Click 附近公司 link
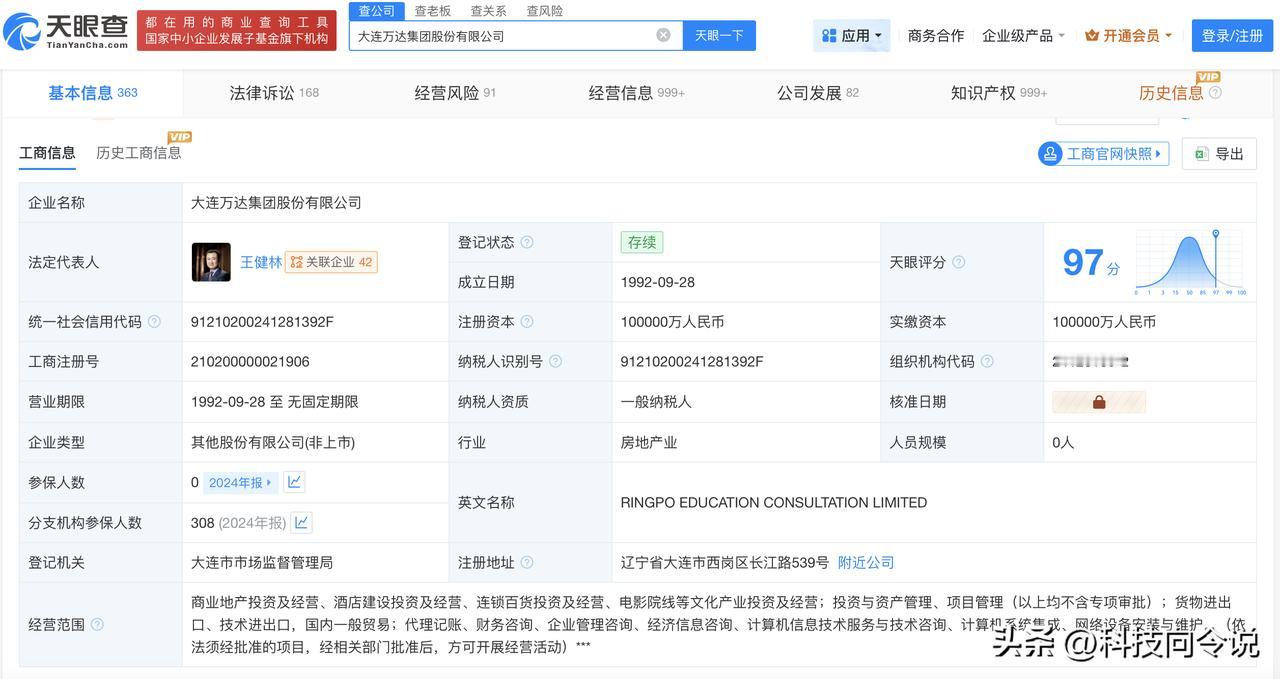Viewport: 1280px width, 679px height. (866, 563)
